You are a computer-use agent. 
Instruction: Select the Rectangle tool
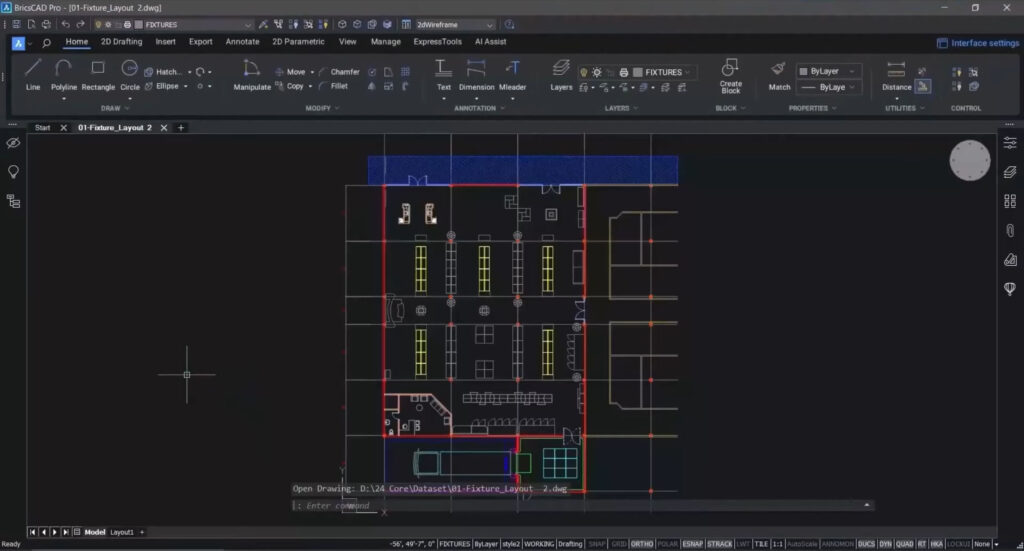pos(98,74)
